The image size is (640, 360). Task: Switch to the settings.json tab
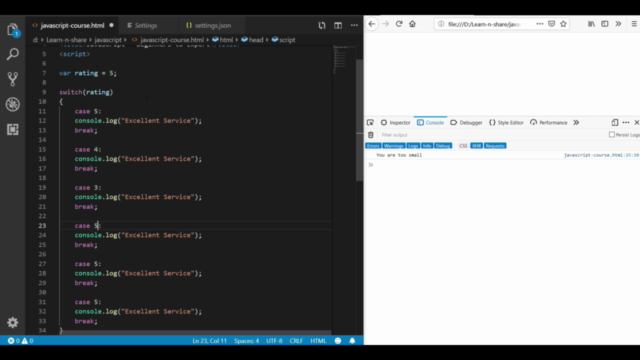(x=213, y=25)
